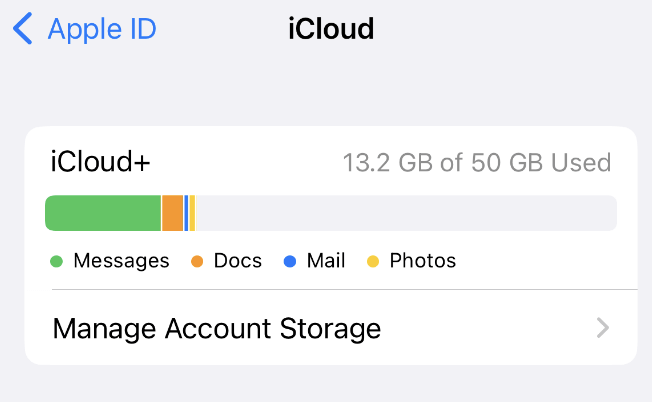Click the iCloud page title
Viewport: 652px width, 402px height.
point(331,29)
